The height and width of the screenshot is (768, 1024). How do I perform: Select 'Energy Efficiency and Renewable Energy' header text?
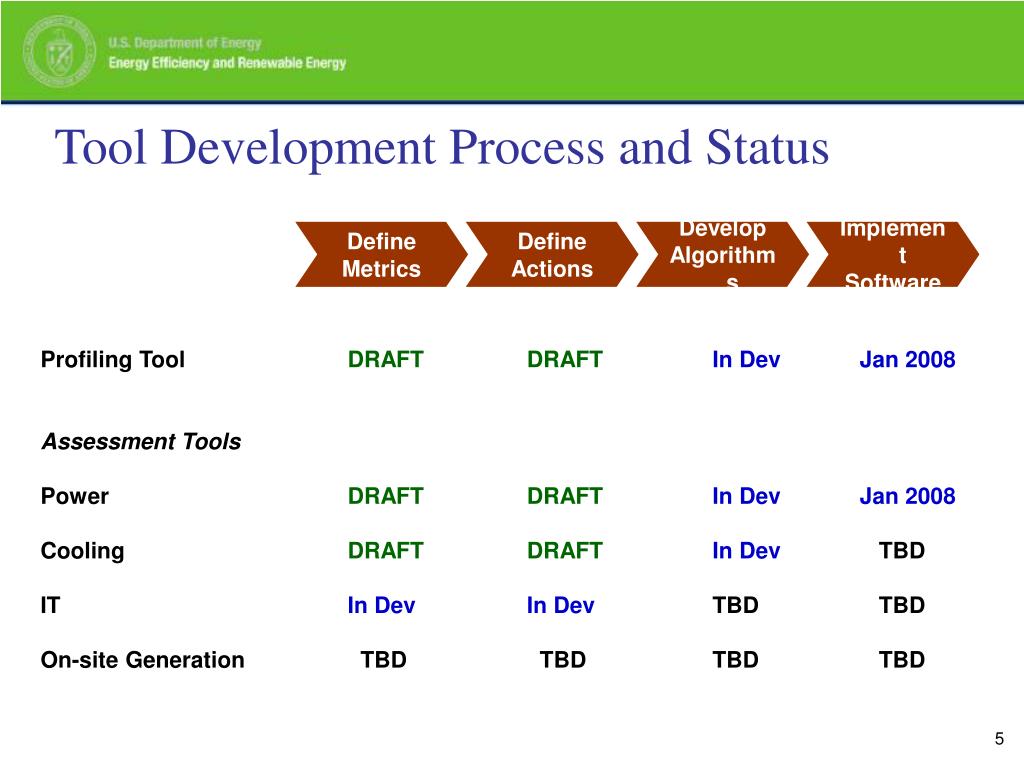pos(227,63)
